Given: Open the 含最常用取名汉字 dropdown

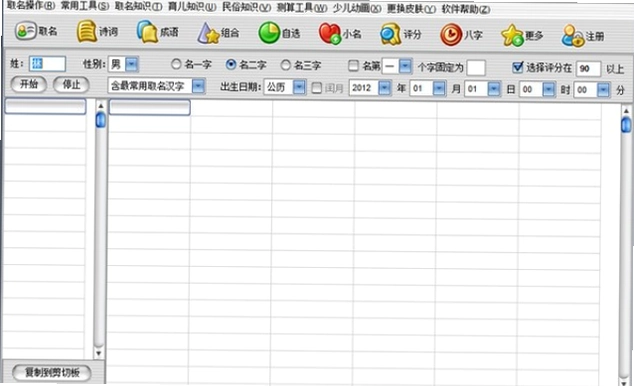Looking at the screenshot, I should [x=198, y=86].
